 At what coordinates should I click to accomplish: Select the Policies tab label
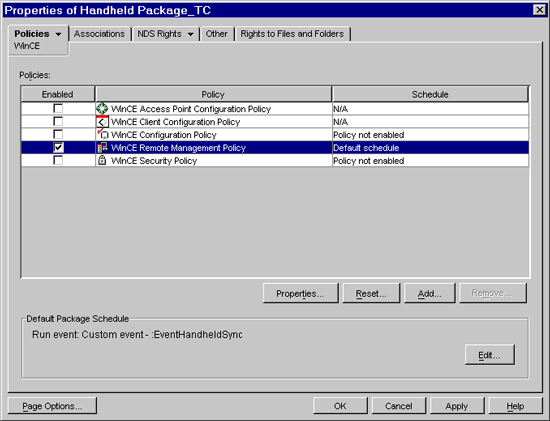(32, 34)
